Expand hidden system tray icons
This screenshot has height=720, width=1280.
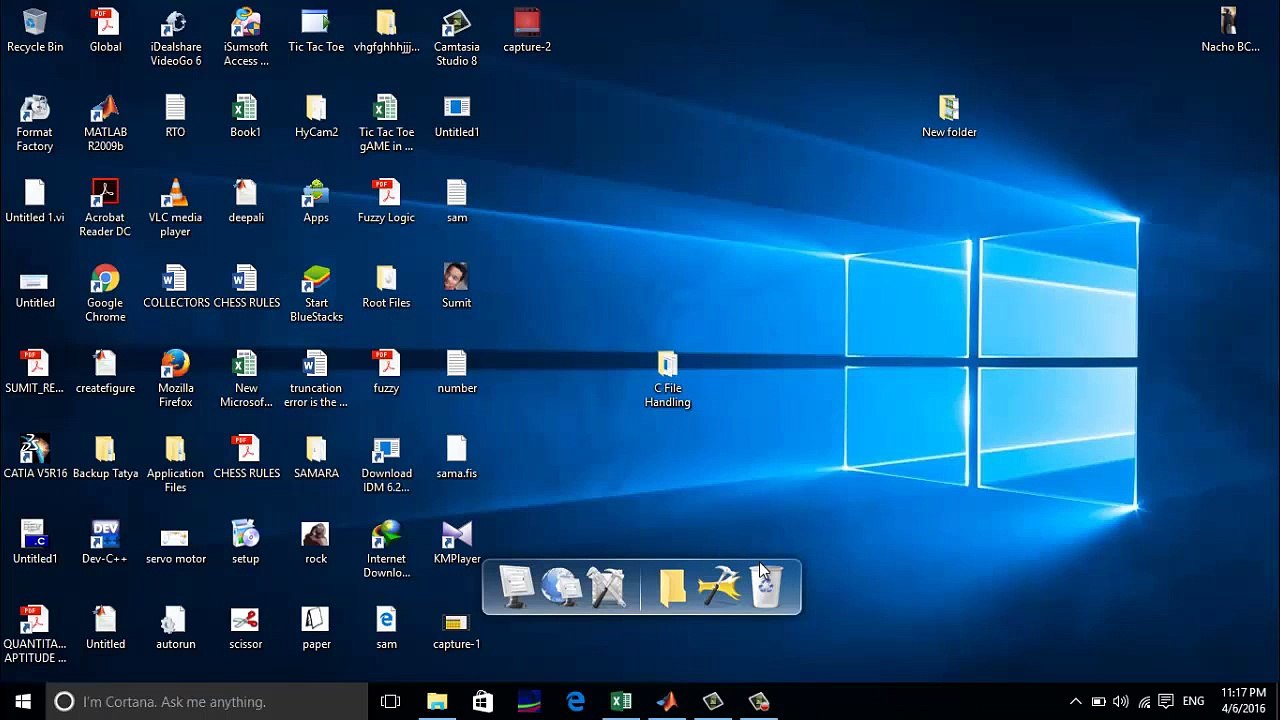1075,702
